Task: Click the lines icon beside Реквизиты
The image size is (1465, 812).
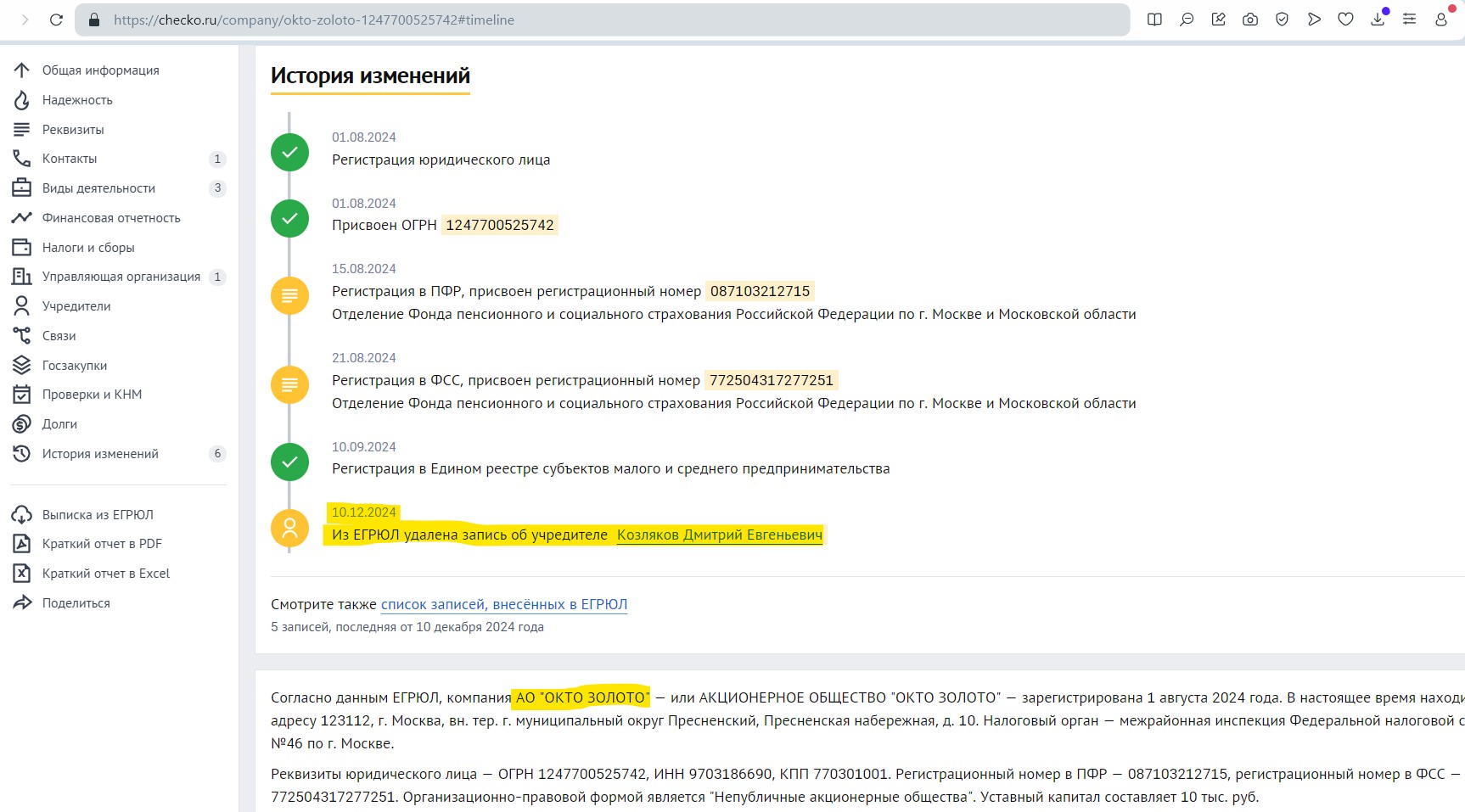Action: (x=21, y=130)
